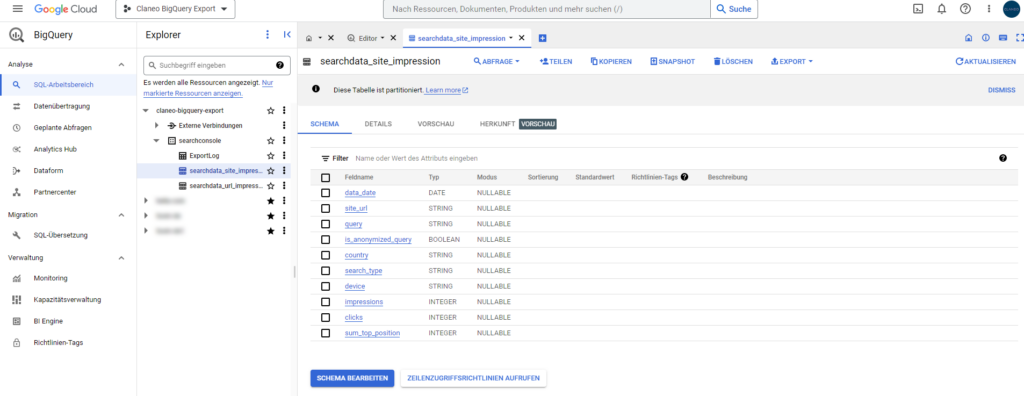Switch to the DETAILS tab
This screenshot has height=396, width=1024.
pos(378,124)
